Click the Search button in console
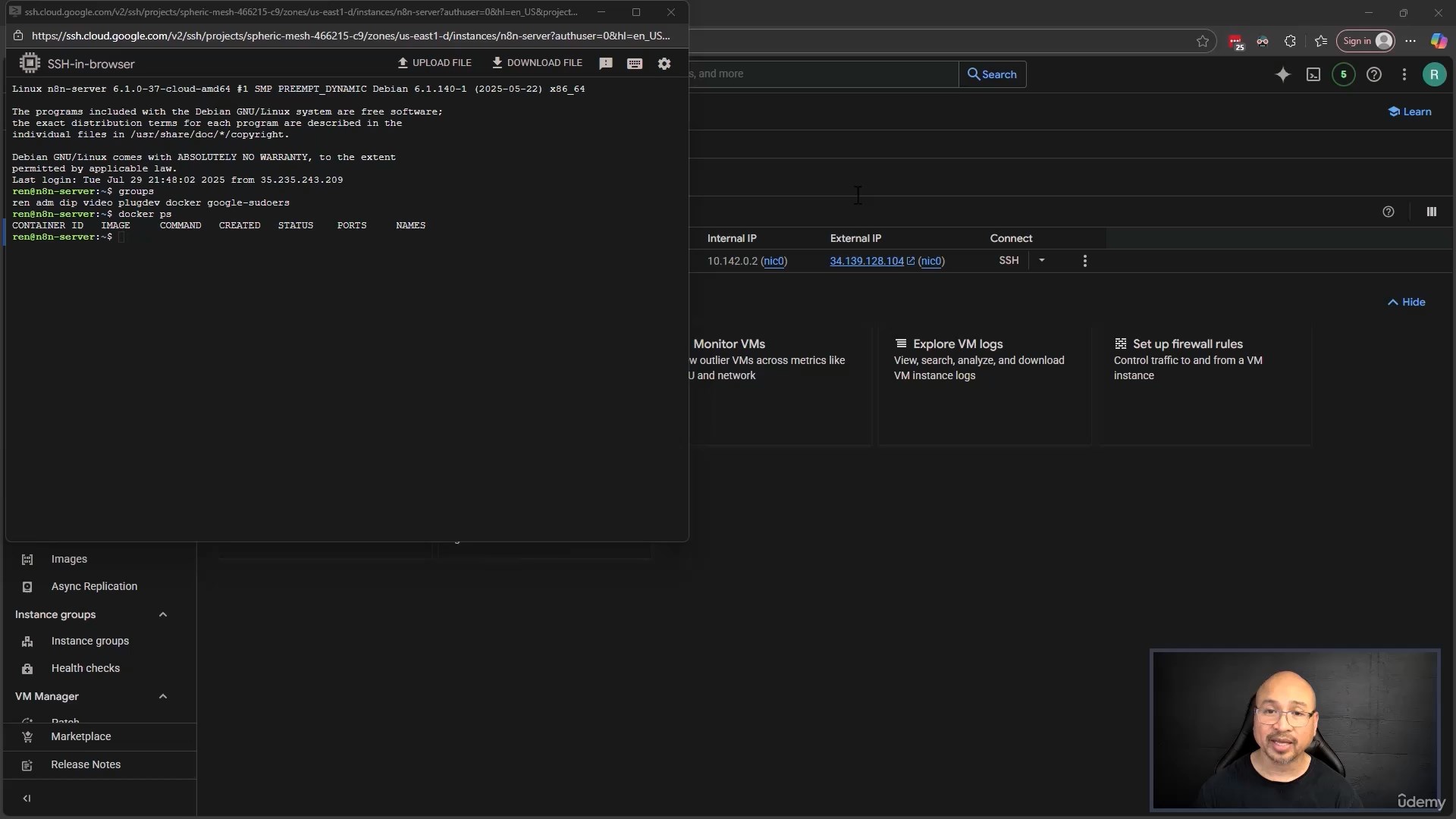 tap(992, 74)
